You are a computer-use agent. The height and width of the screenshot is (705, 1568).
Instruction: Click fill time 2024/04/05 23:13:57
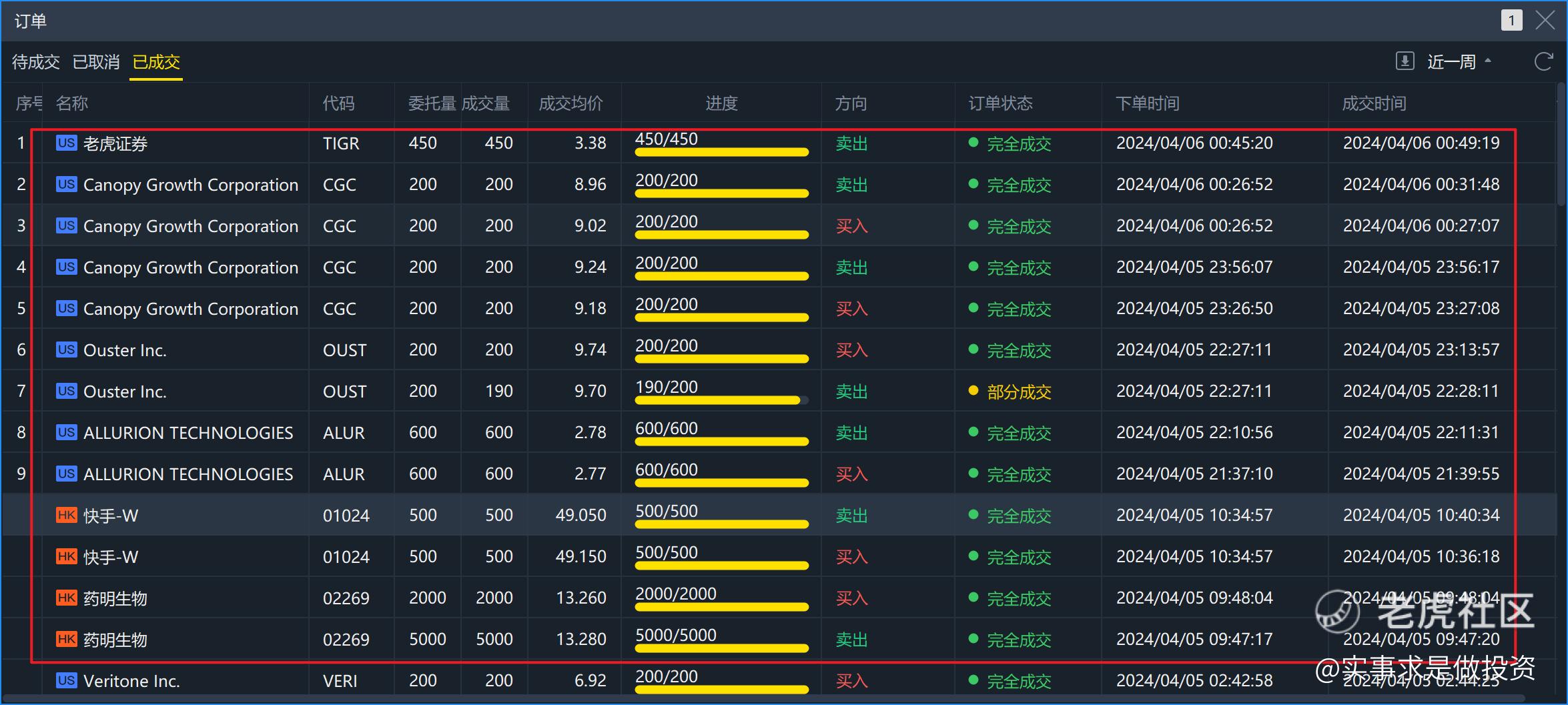[1421, 349]
